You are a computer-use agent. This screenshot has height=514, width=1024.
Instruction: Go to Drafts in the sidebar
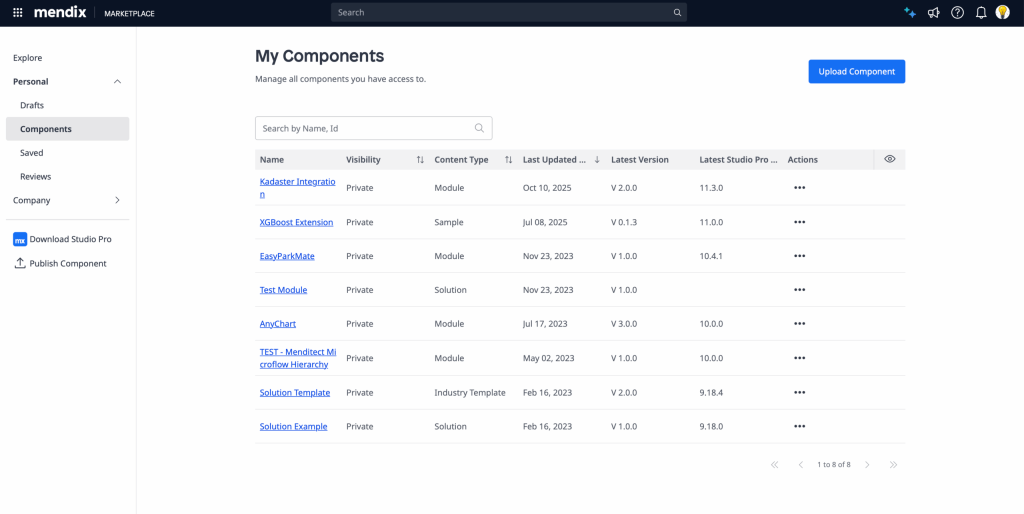(x=32, y=105)
